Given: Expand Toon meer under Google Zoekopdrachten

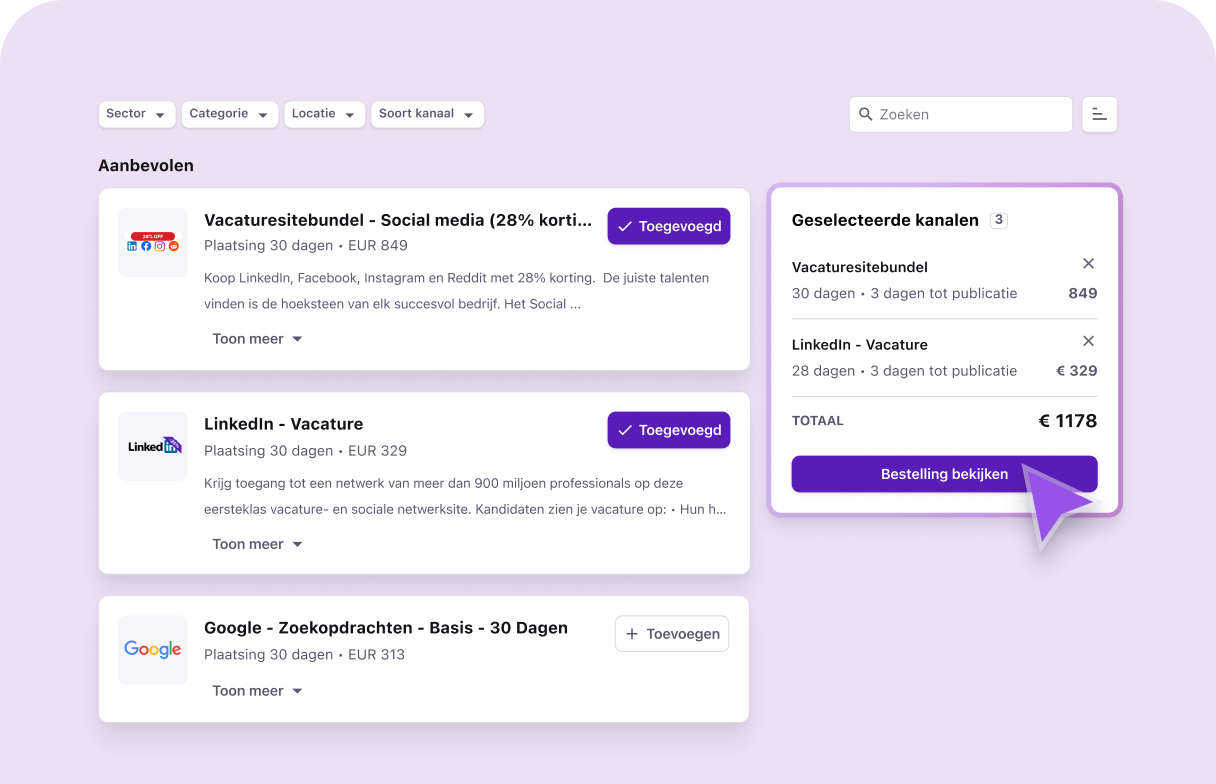Looking at the screenshot, I should point(257,691).
